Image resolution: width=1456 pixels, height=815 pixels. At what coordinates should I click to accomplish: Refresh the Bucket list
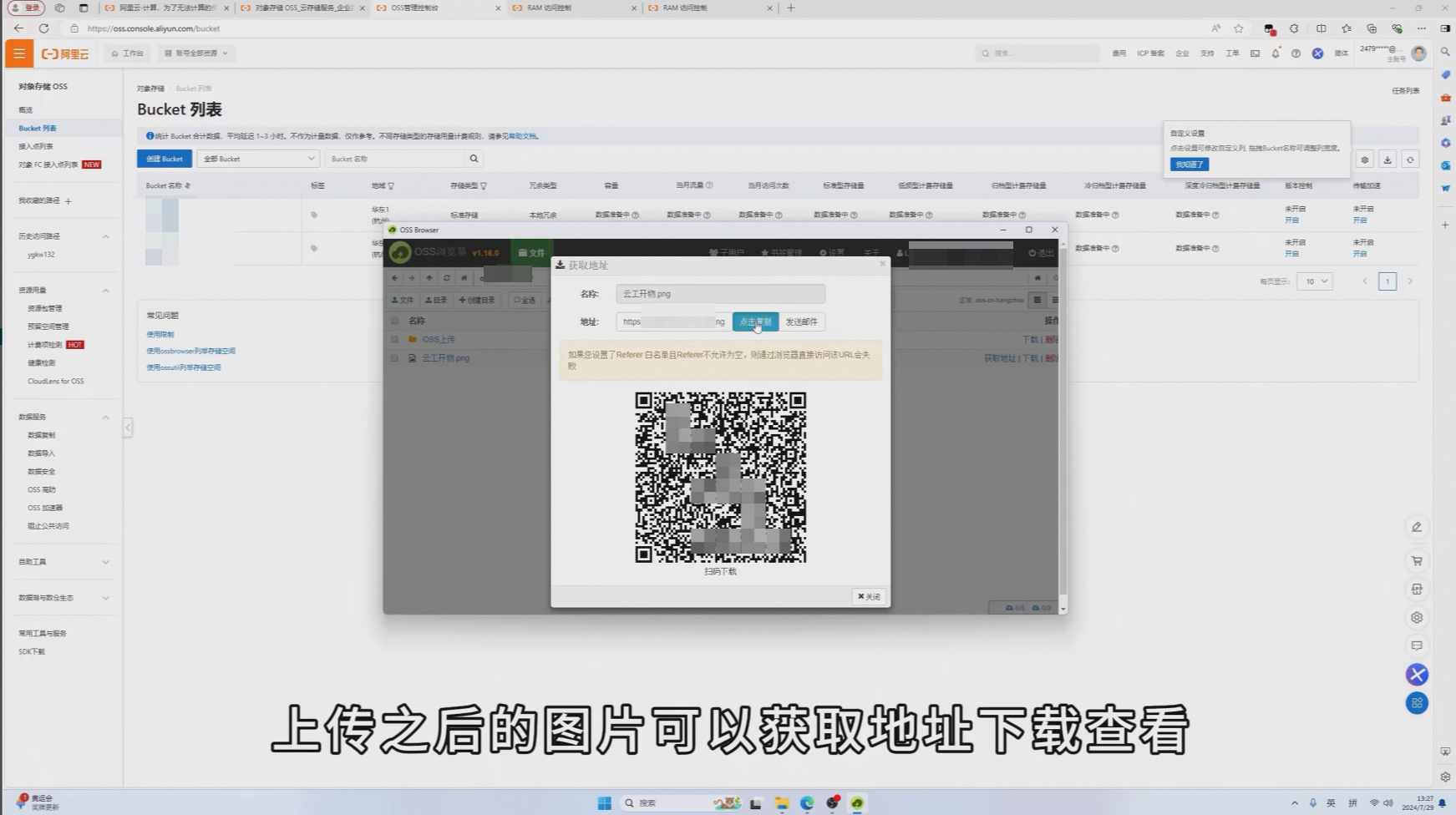click(1410, 159)
